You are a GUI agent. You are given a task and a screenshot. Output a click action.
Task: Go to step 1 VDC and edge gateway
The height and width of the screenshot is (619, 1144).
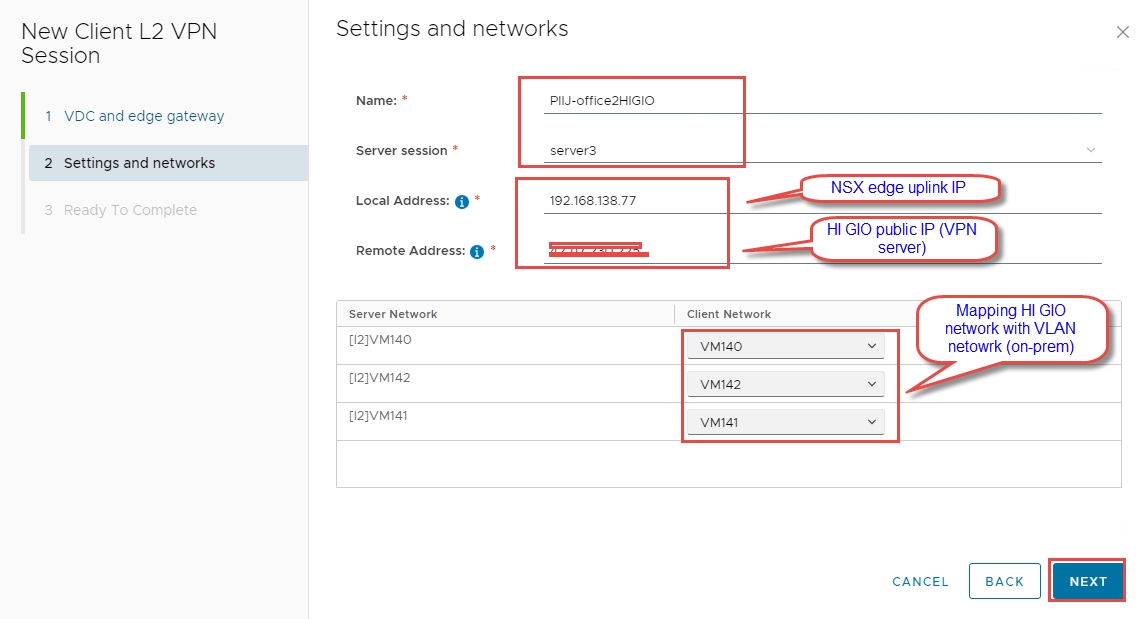(144, 116)
